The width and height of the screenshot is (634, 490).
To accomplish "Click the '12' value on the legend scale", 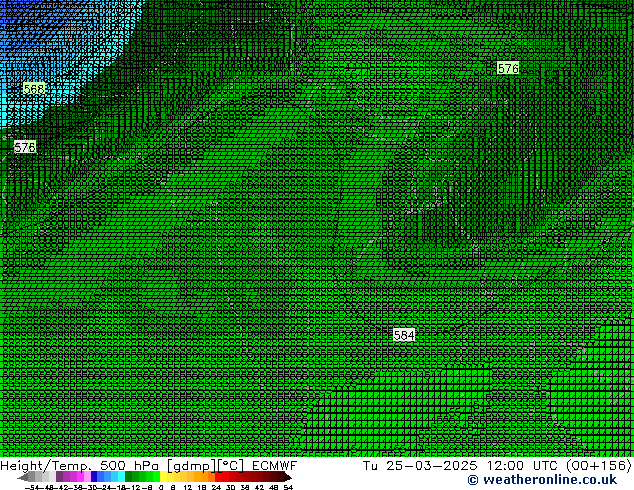I will click(188, 487).
